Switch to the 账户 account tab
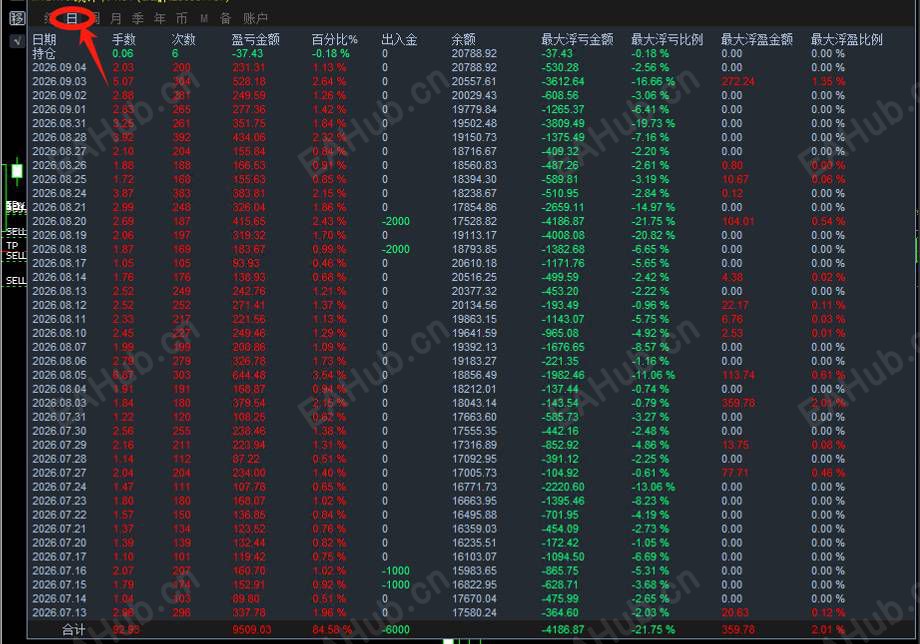The width and height of the screenshot is (920, 644). tap(255, 19)
